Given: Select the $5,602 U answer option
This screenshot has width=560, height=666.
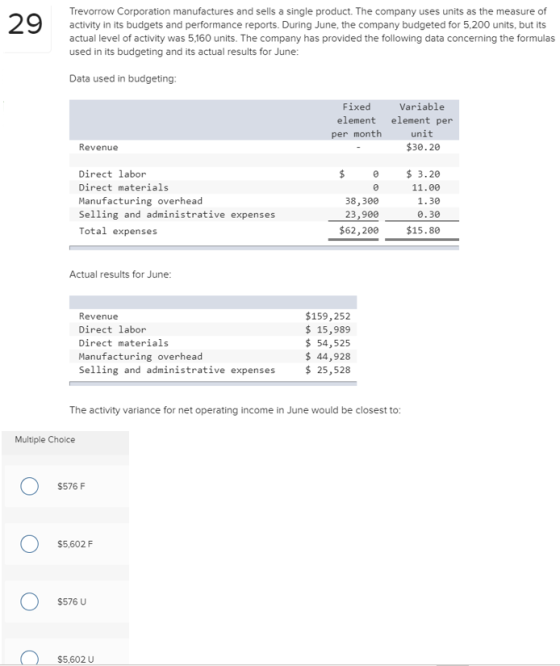Looking at the screenshot, I should click(29, 658).
